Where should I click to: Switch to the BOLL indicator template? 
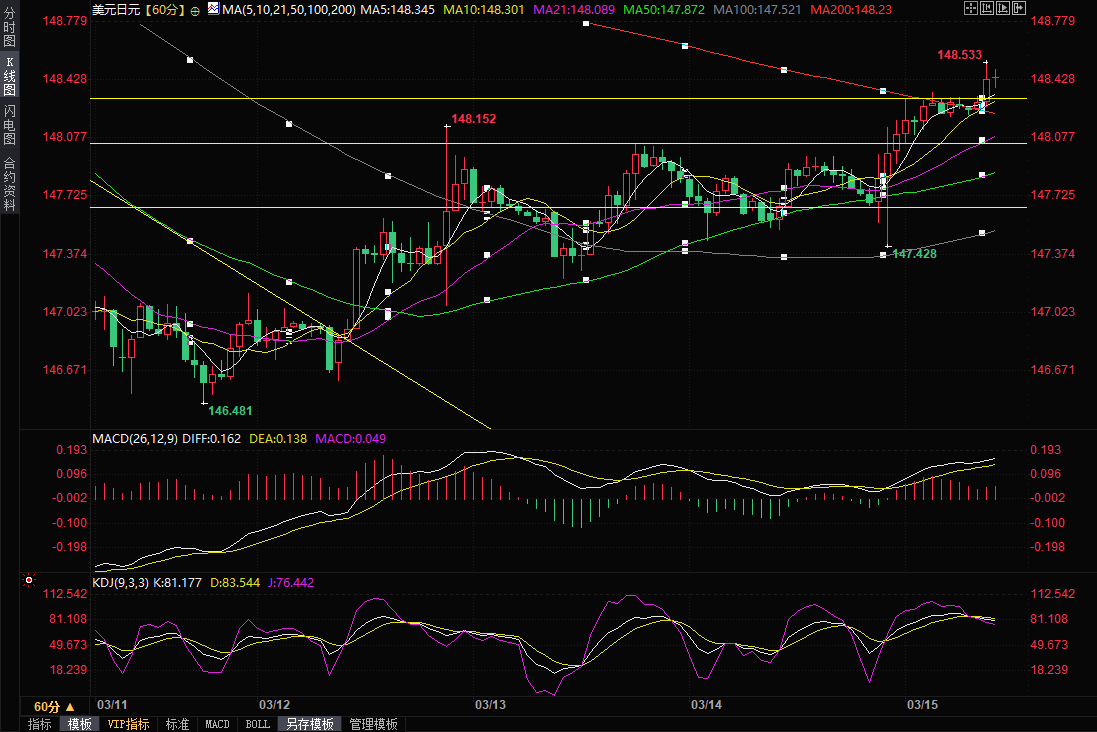[257, 724]
